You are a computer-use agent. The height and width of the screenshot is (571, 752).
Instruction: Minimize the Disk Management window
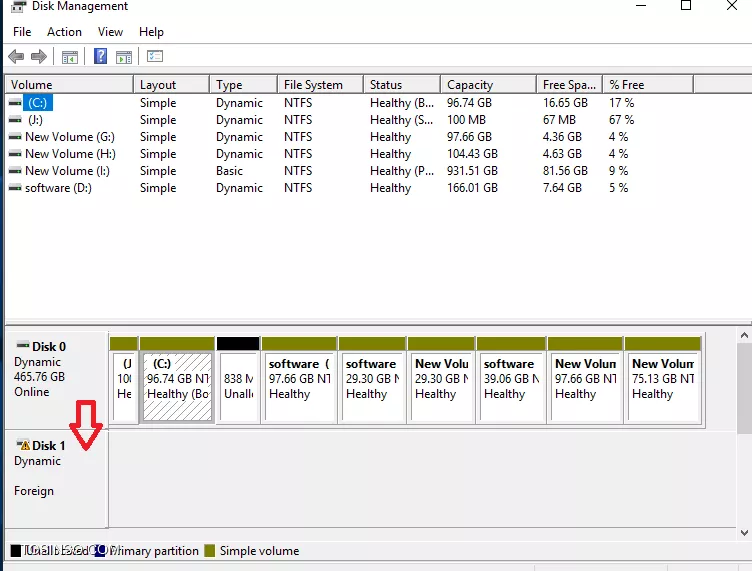coord(641,6)
